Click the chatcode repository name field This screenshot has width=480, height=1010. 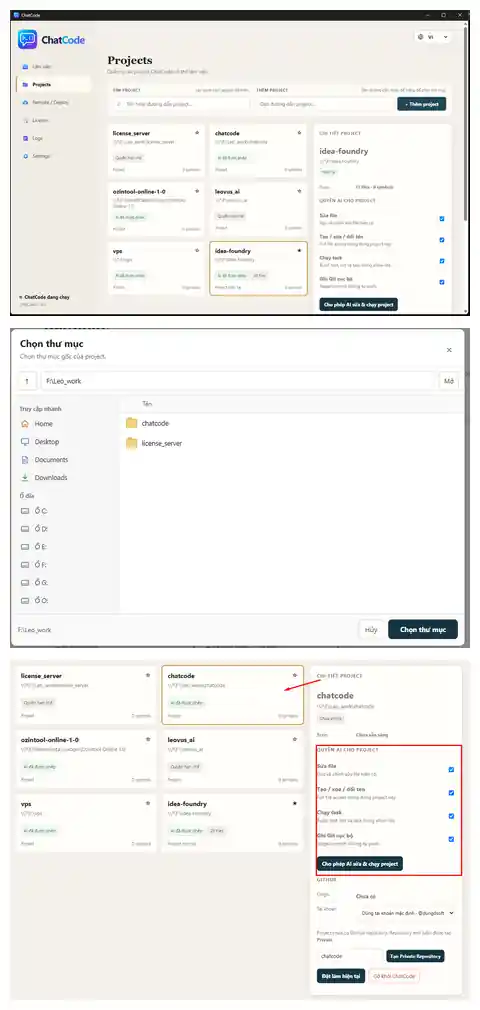tap(349, 956)
